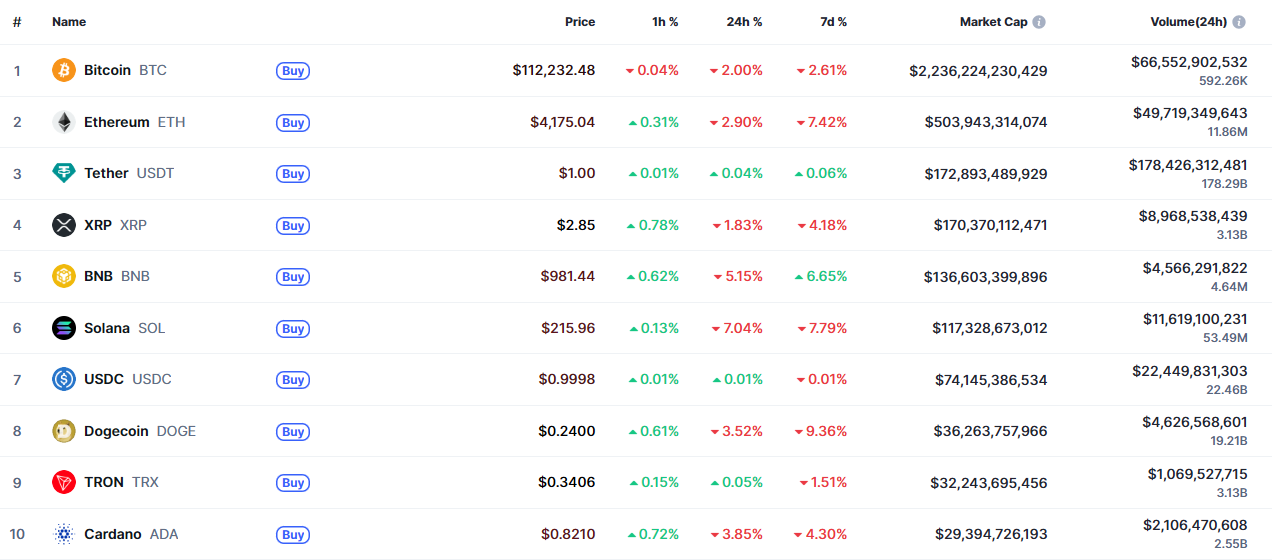The width and height of the screenshot is (1272, 560).
Task: Click the Tether logo icon
Action: click(x=64, y=173)
